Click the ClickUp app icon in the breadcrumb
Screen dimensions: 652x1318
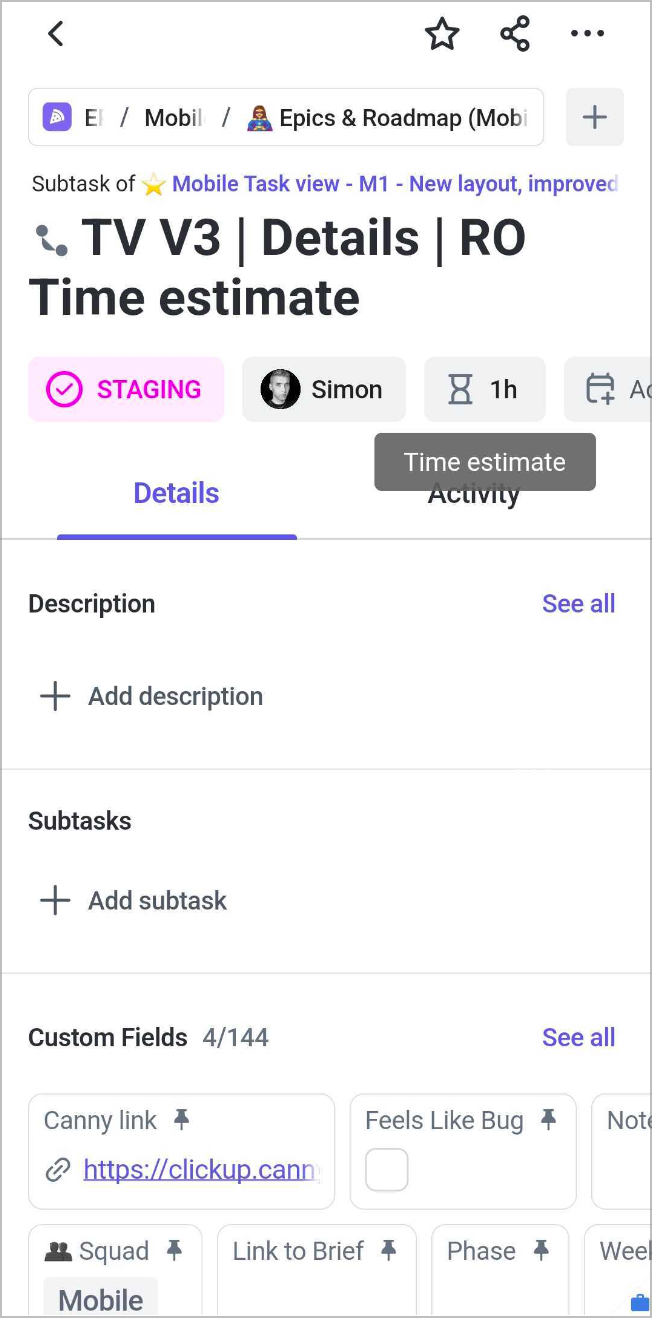tap(58, 117)
